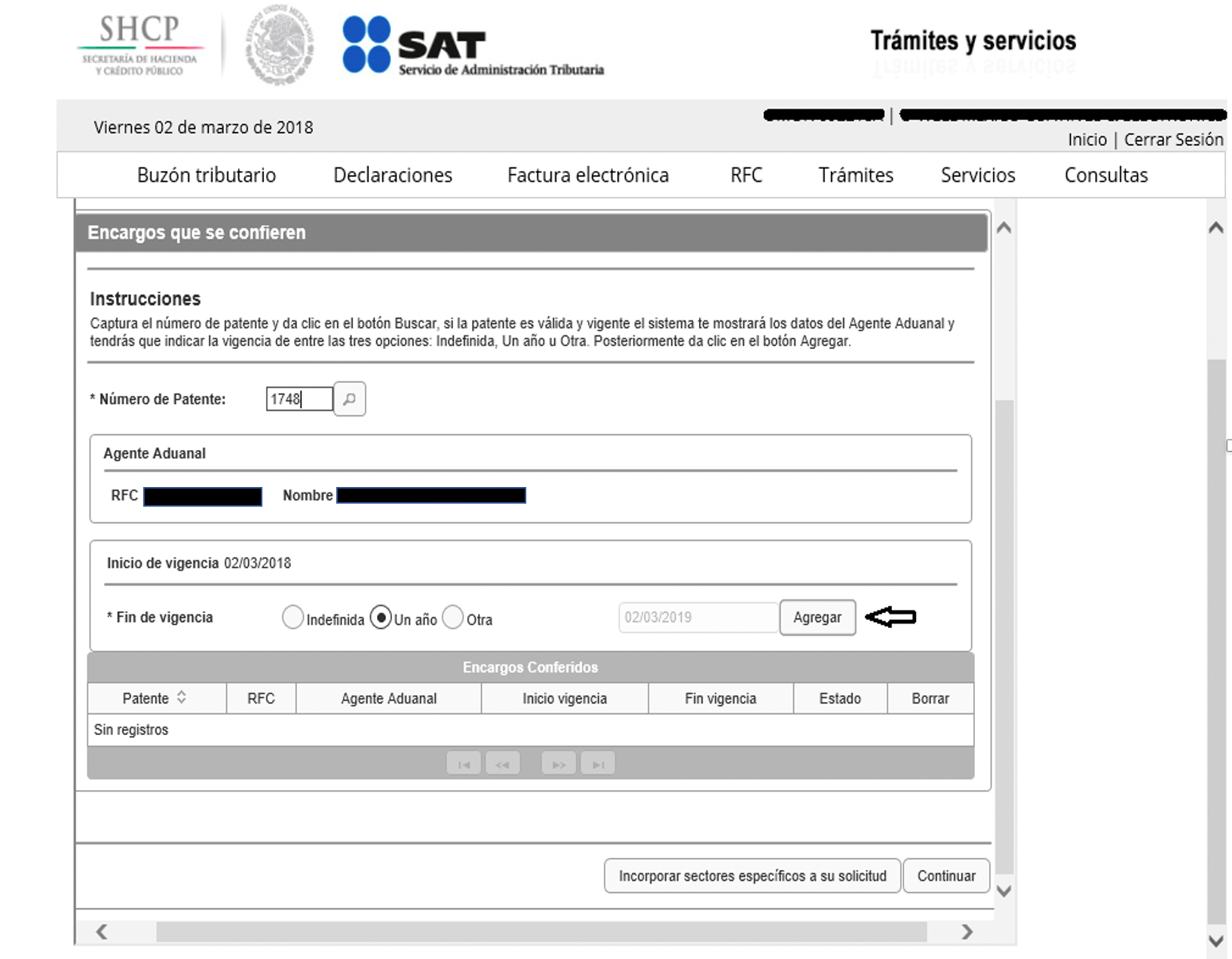
Task: Open the Trámites menu
Action: coord(856,175)
